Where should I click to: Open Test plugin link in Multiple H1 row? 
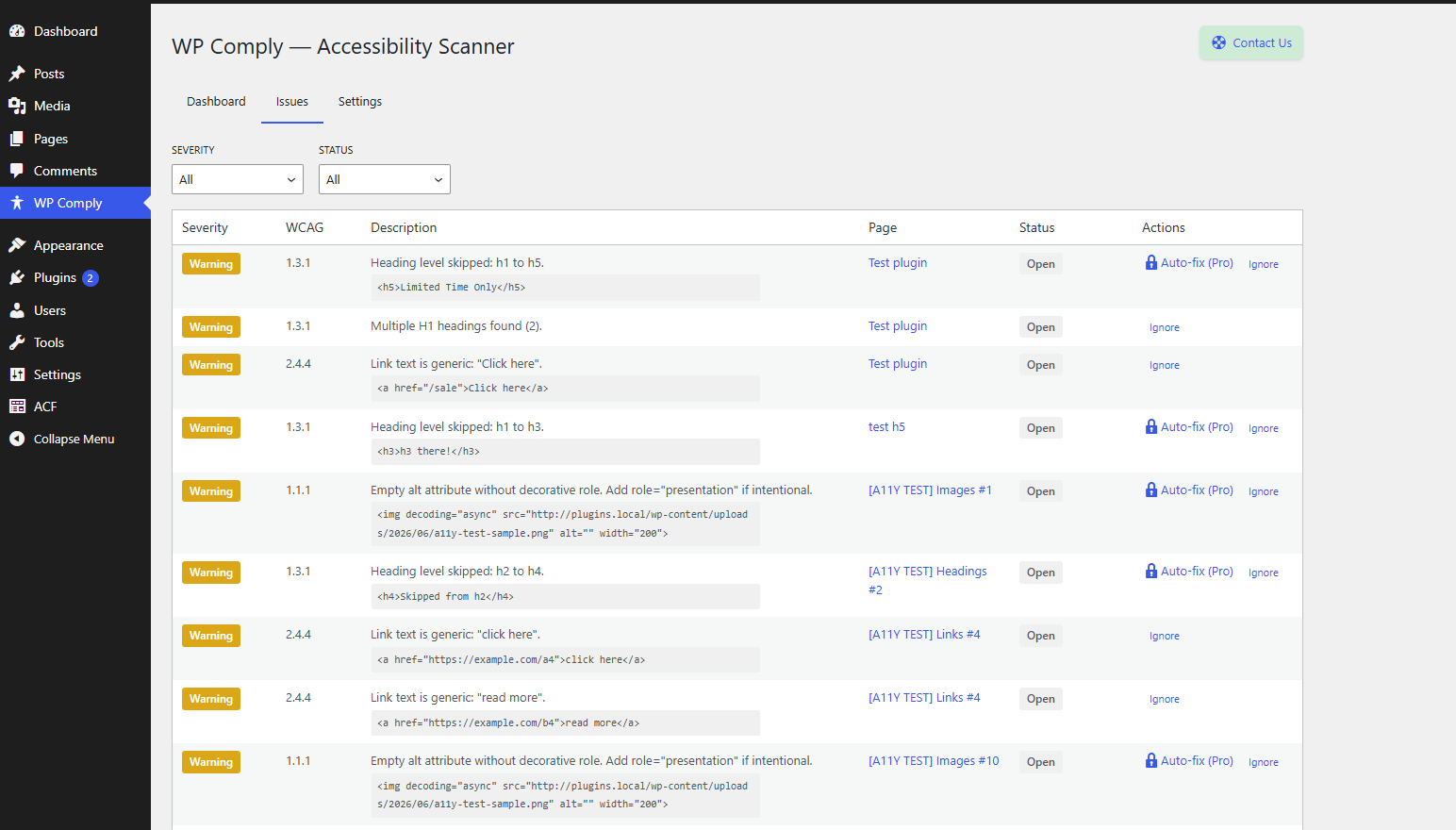tap(898, 326)
